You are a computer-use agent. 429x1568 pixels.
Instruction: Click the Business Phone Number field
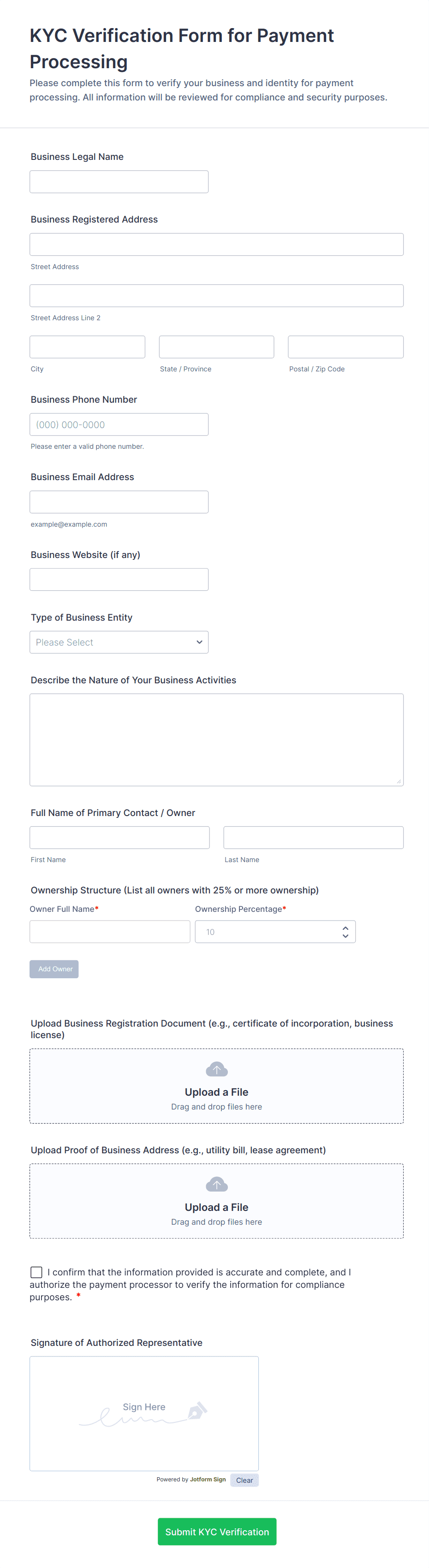(x=119, y=425)
